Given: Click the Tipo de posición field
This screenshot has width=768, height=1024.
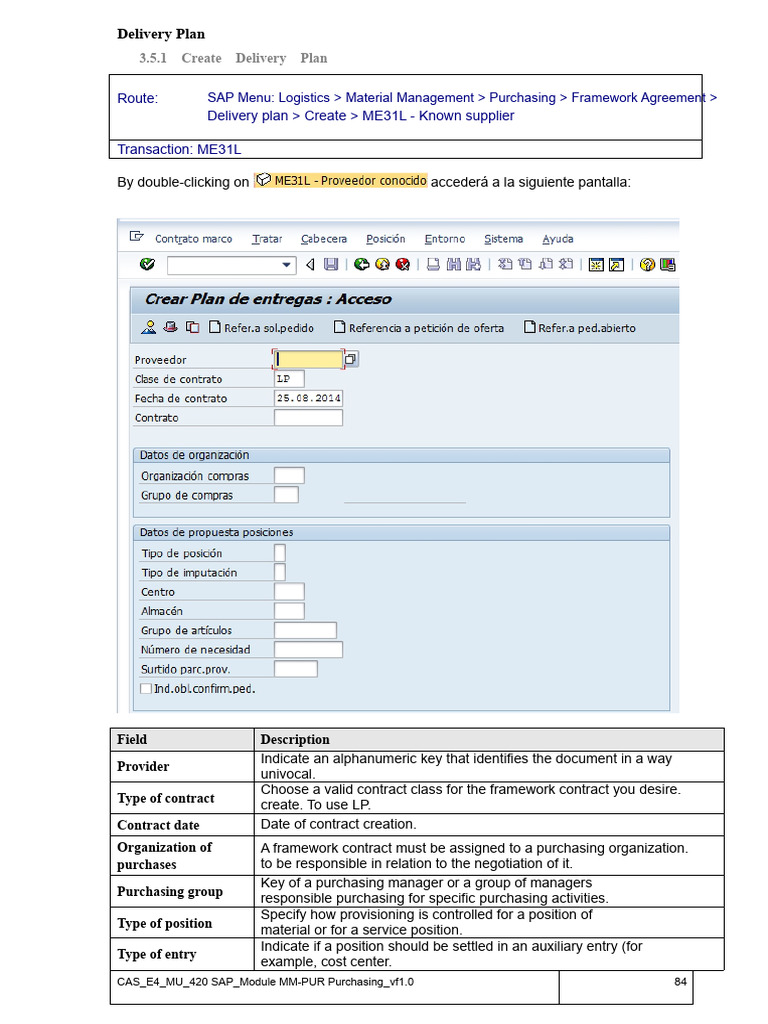Looking at the screenshot, I should tap(280, 553).
